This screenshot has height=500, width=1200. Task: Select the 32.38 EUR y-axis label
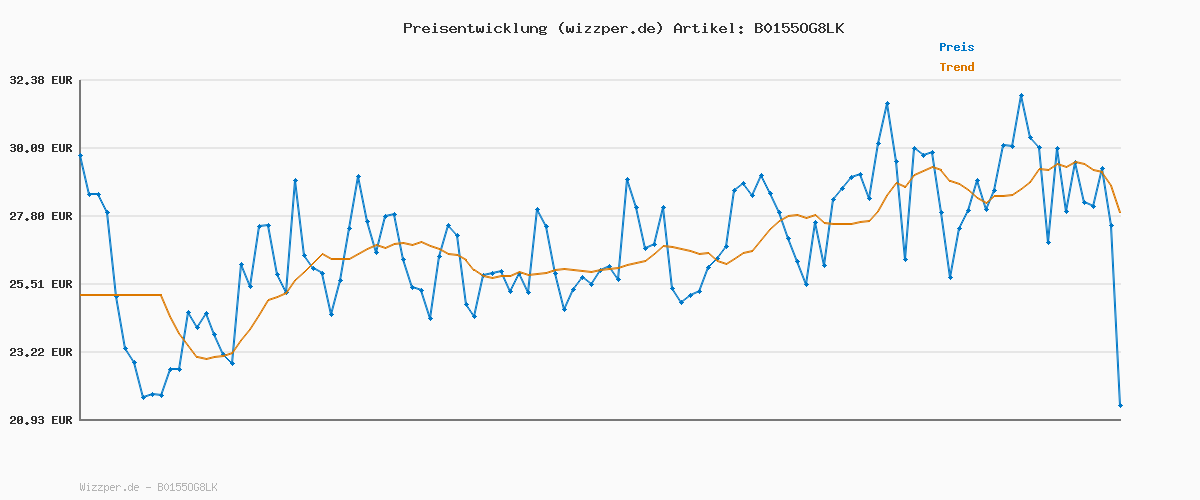point(41,80)
